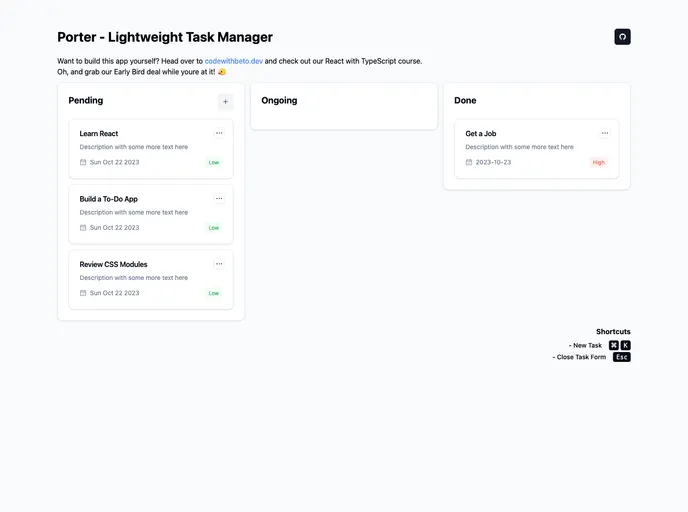Click Review CSS Modules date text
688x512 pixels.
click(x=115, y=293)
